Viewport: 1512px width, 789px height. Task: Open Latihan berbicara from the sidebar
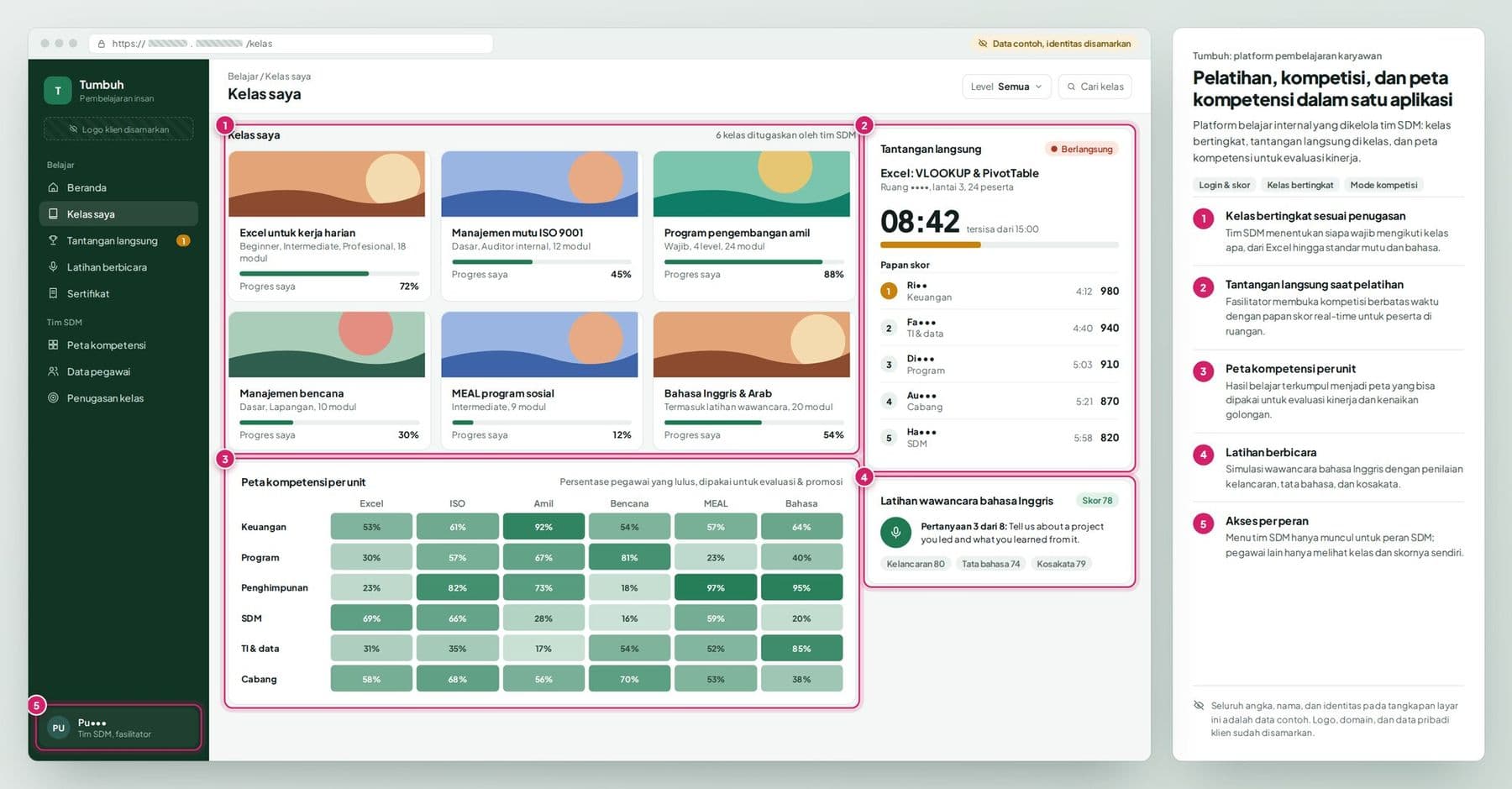click(118, 267)
